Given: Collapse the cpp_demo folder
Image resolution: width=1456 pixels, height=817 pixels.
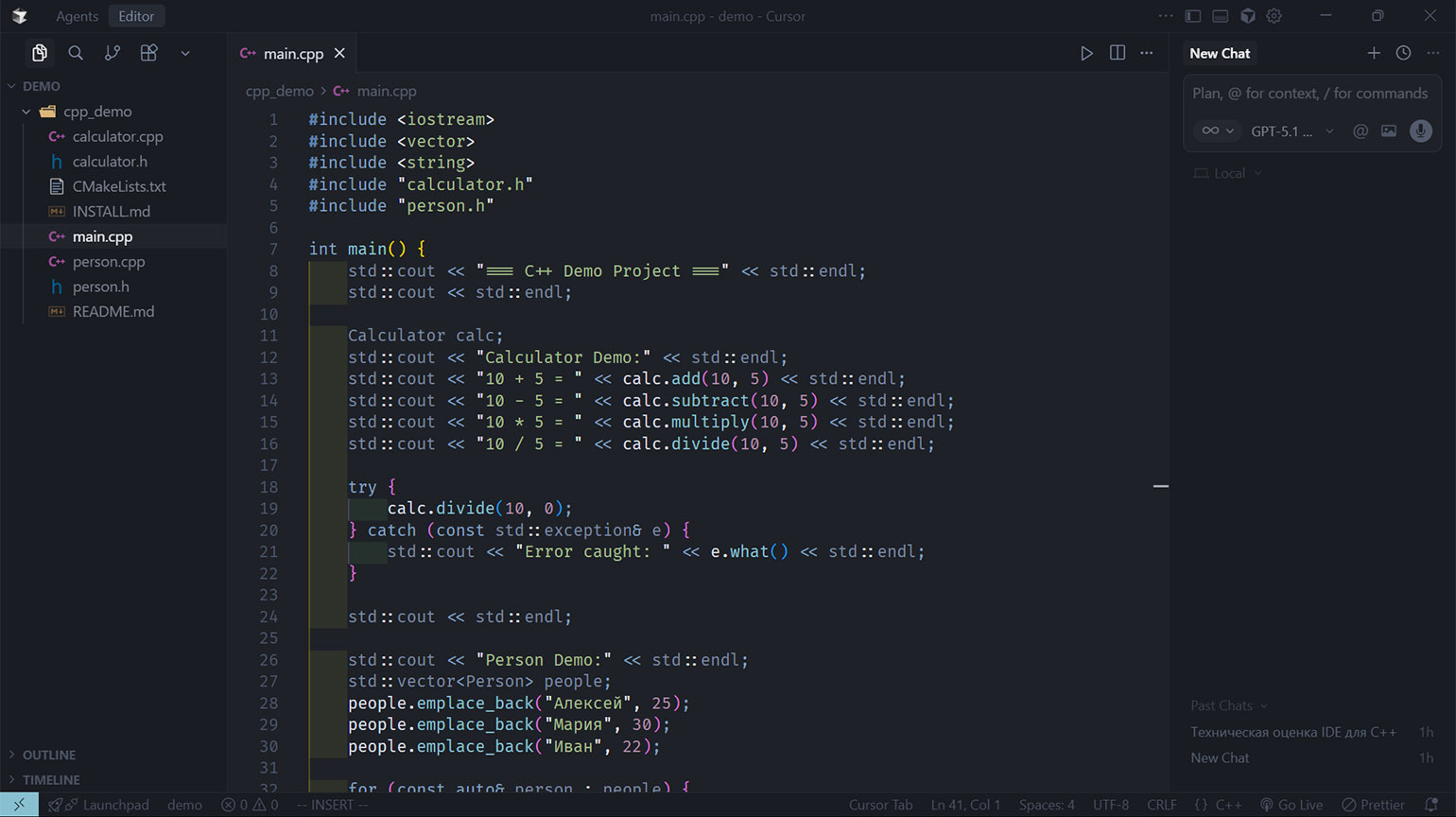Looking at the screenshot, I should pyautogui.click(x=26, y=112).
